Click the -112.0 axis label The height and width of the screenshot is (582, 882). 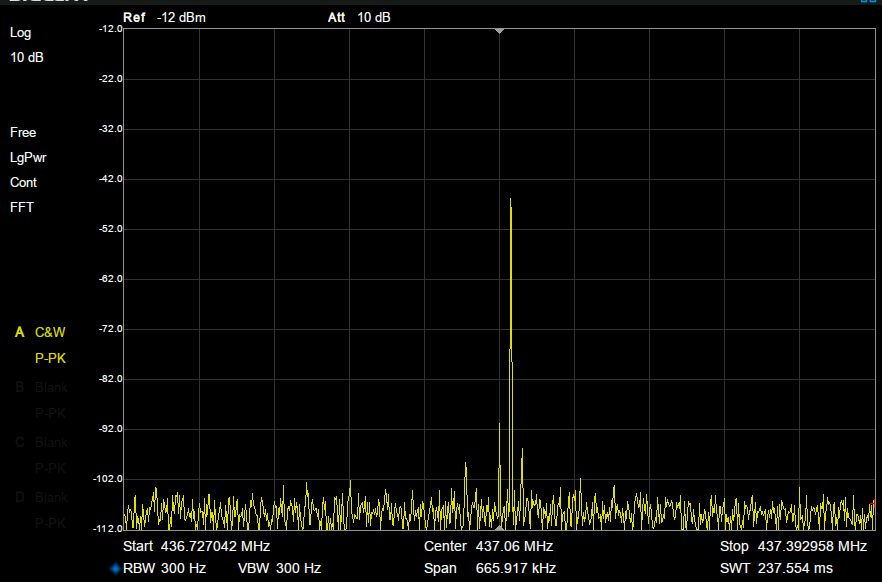click(108, 529)
